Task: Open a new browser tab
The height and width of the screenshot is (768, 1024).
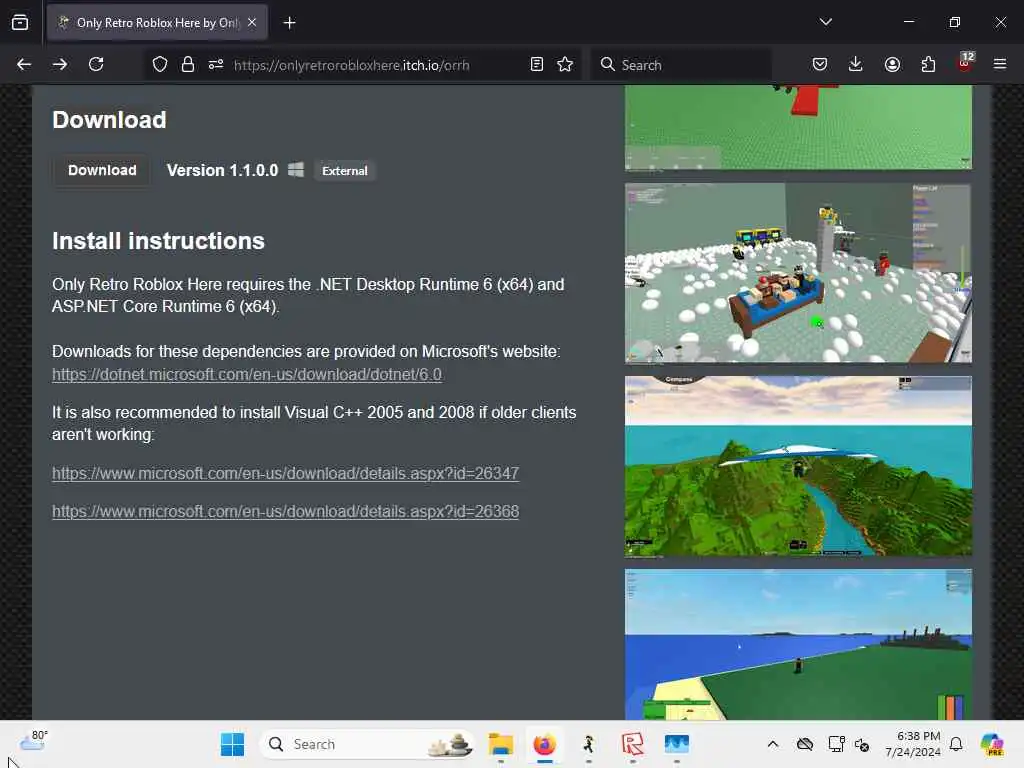Action: click(289, 23)
